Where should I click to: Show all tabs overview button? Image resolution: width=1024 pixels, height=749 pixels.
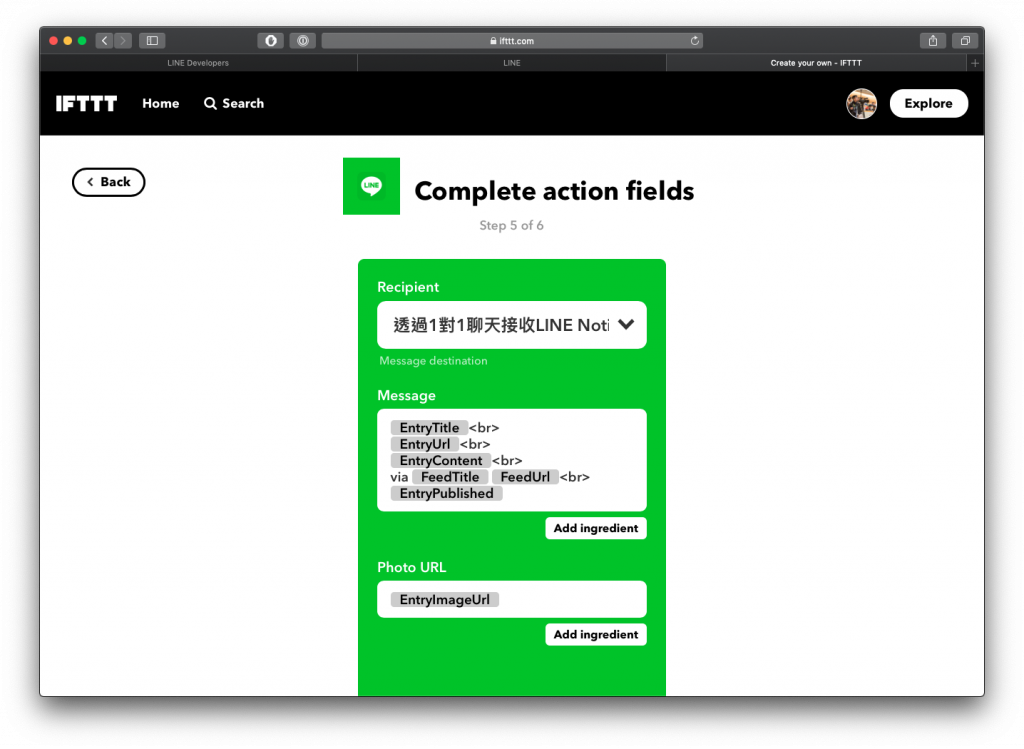pyautogui.click(x=965, y=40)
